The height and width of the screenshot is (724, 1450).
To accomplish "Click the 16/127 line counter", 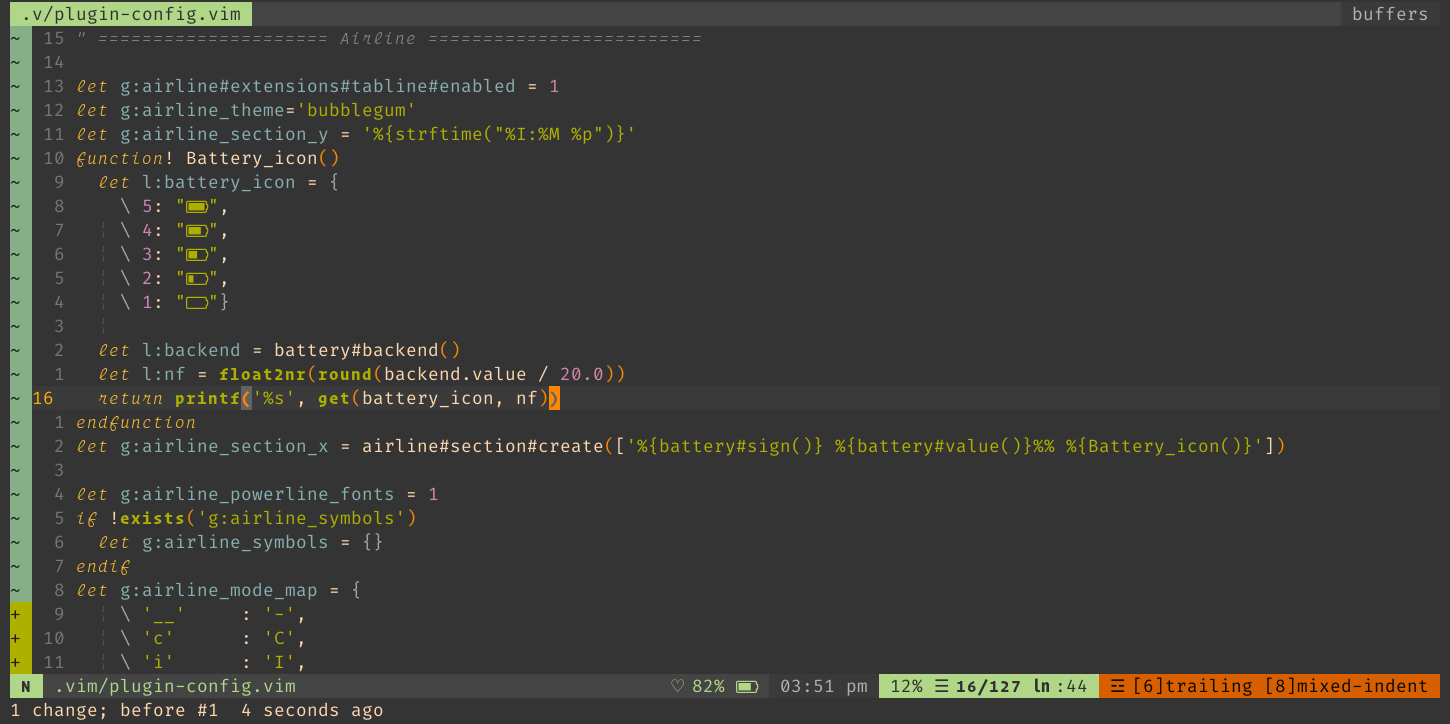I will 988,687.
